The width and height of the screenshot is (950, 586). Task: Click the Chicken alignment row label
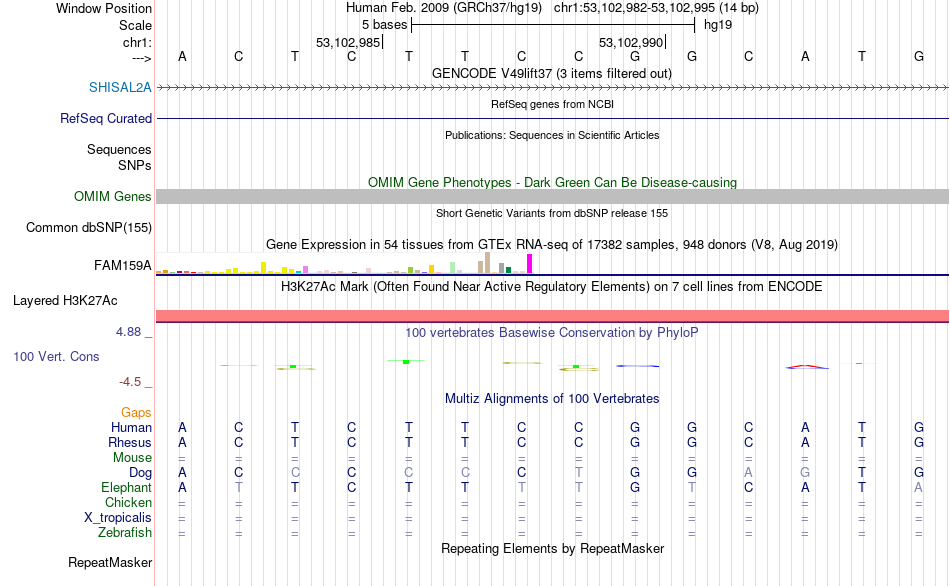(x=128, y=502)
